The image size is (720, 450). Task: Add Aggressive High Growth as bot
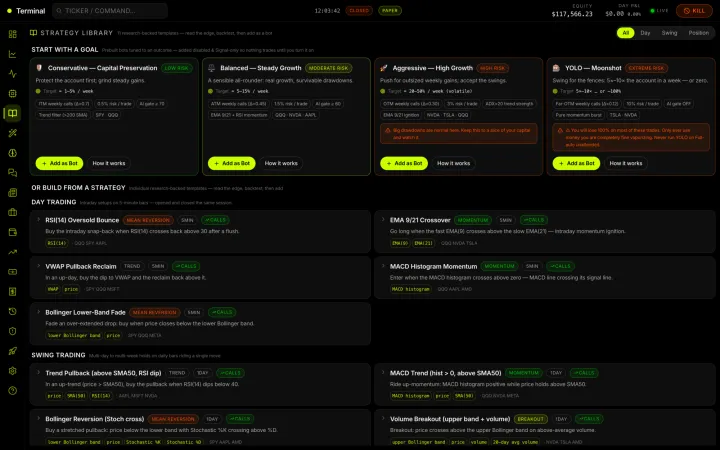(x=404, y=163)
